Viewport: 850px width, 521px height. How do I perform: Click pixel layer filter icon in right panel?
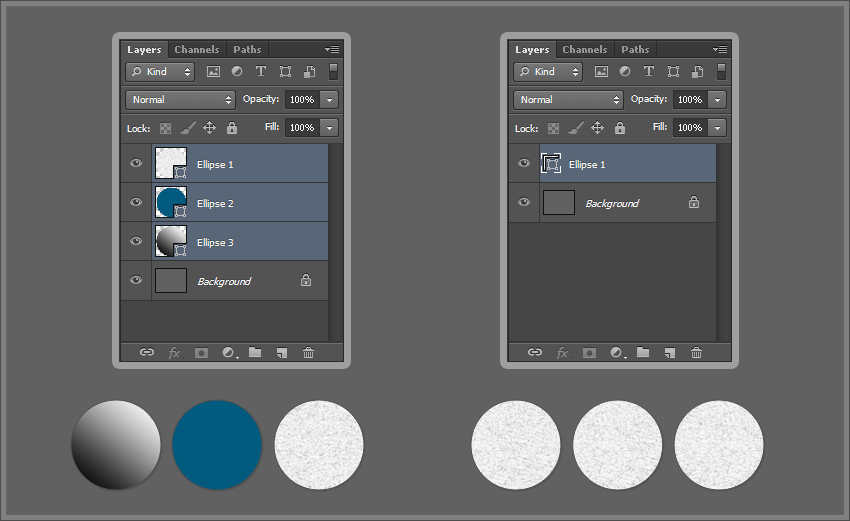(601, 72)
